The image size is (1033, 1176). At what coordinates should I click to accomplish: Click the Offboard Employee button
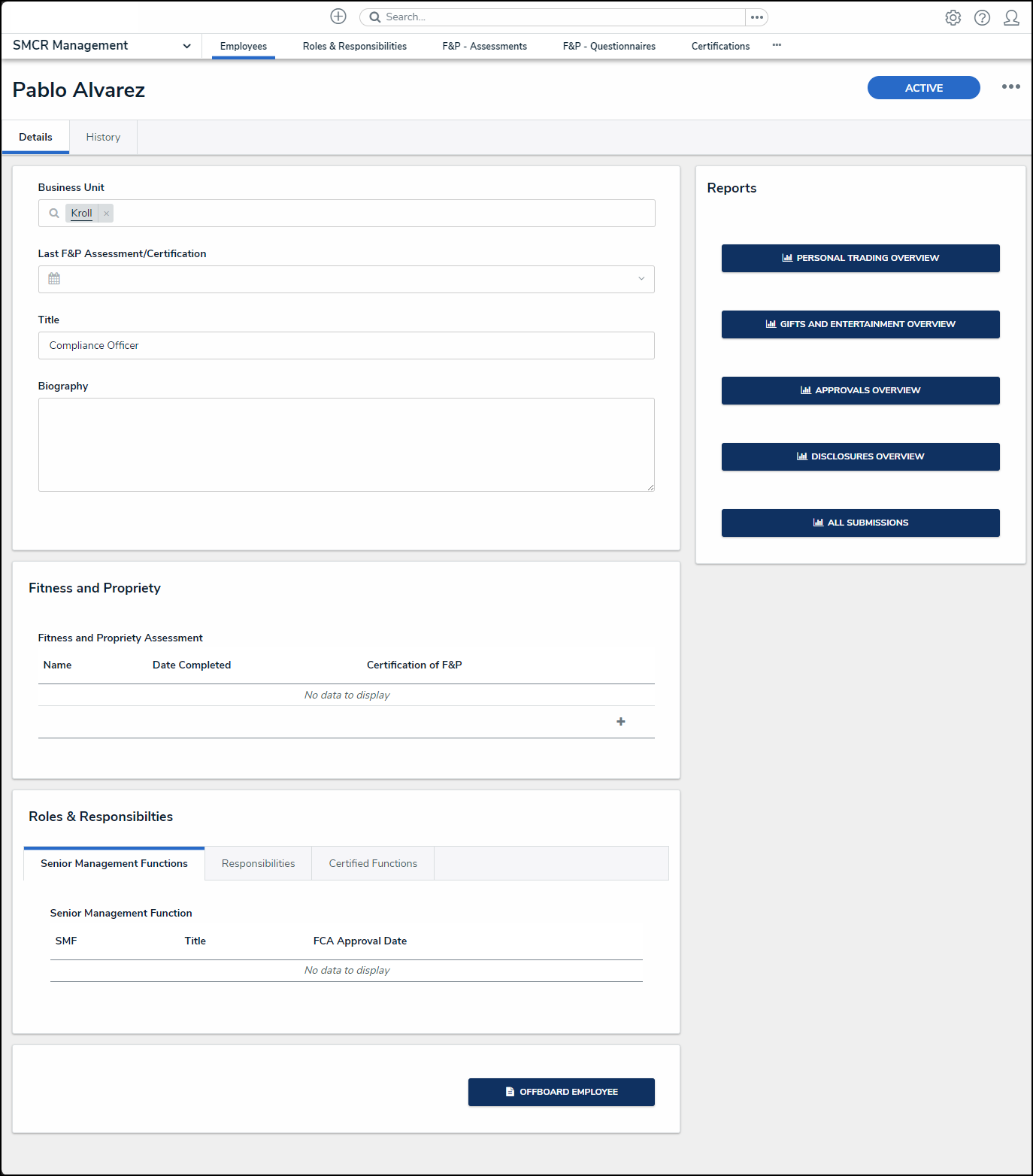pyautogui.click(x=561, y=1092)
